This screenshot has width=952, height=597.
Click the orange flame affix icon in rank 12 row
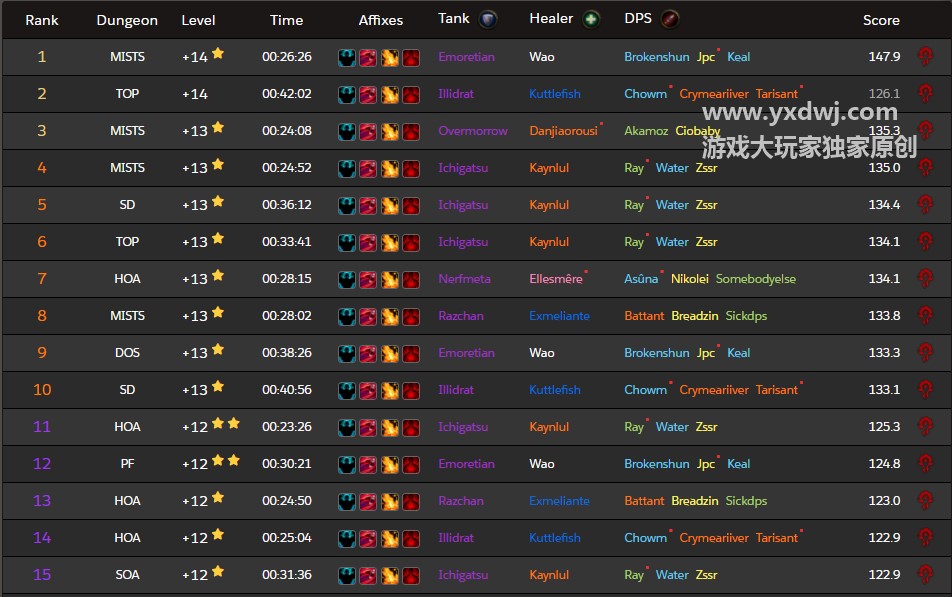tap(389, 464)
